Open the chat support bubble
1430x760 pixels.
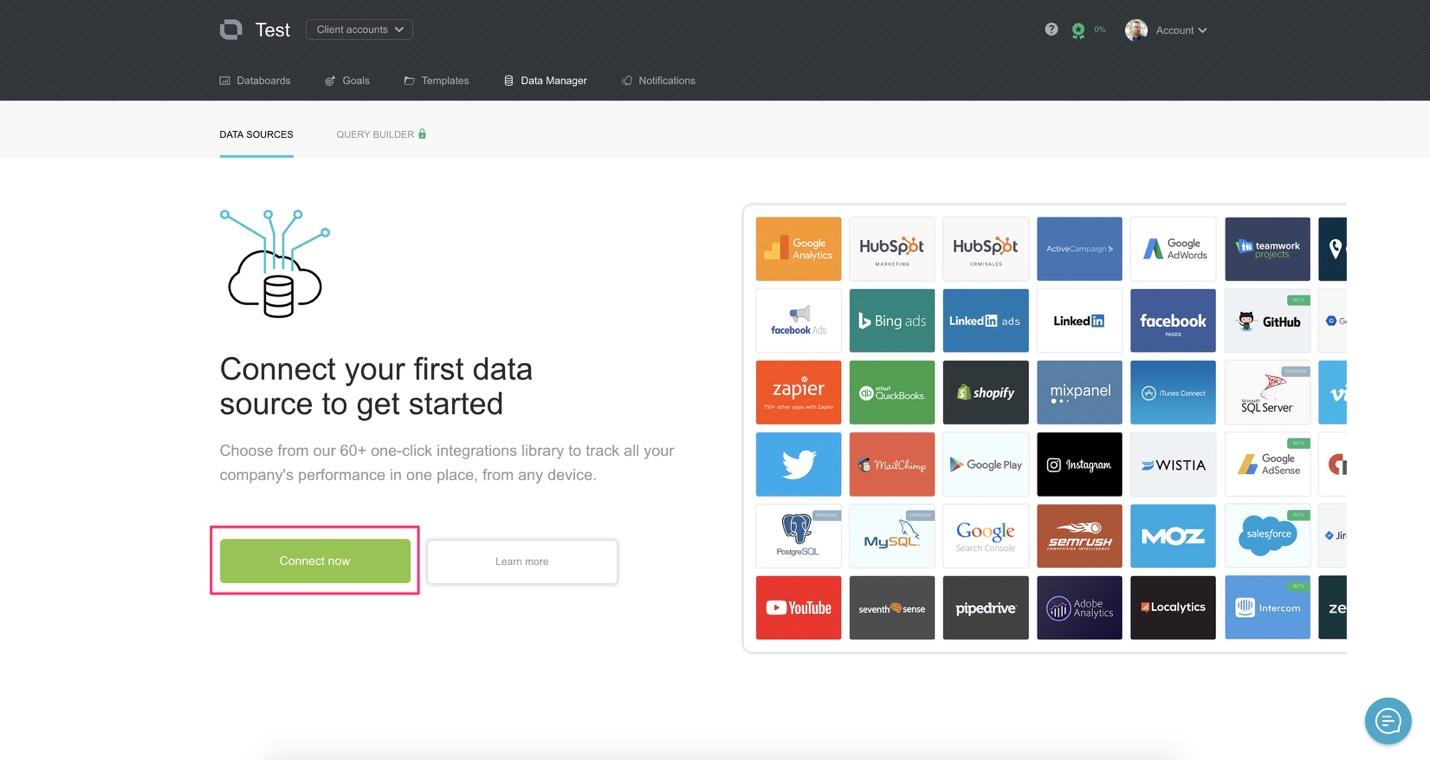tap(1388, 720)
